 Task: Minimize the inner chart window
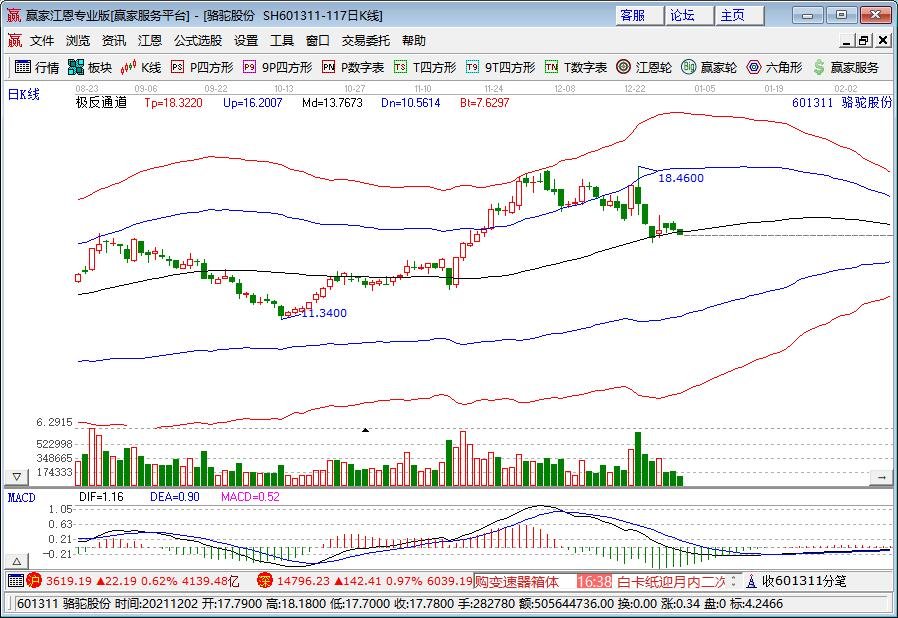coord(848,40)
